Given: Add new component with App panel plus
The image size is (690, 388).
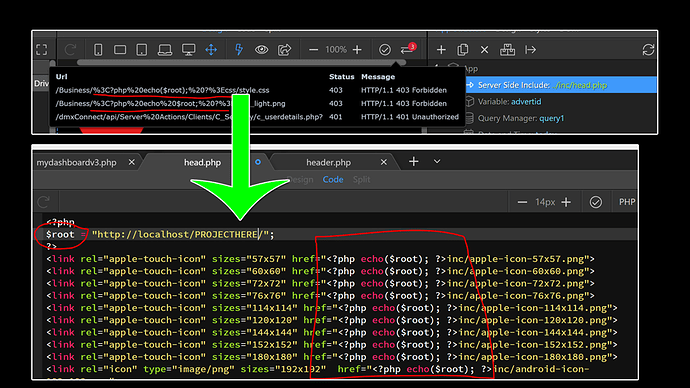Looking at the screenshot, I should (x=441, y=50).
